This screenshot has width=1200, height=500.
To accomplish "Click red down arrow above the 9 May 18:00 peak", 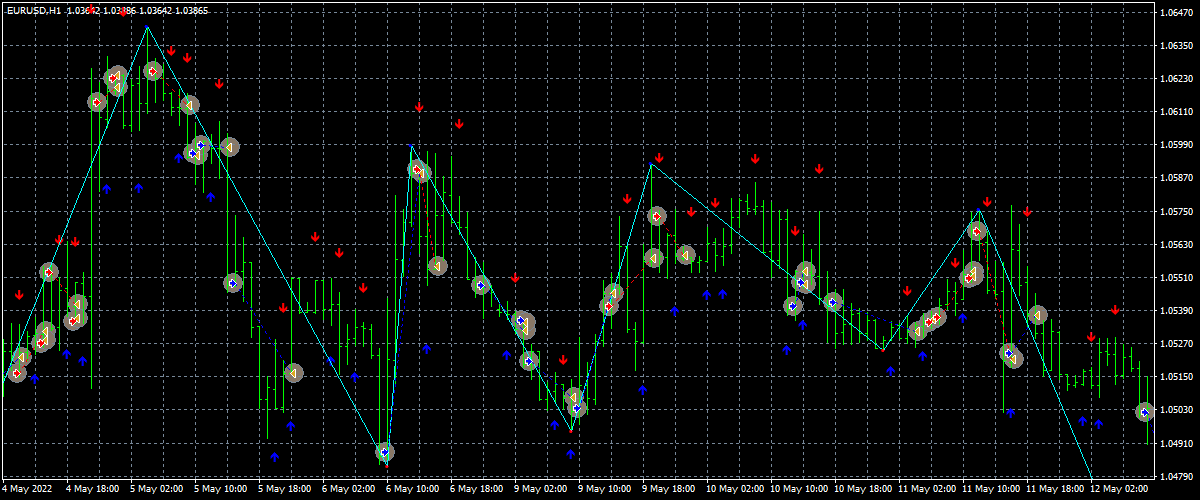I will pos(659,158).
